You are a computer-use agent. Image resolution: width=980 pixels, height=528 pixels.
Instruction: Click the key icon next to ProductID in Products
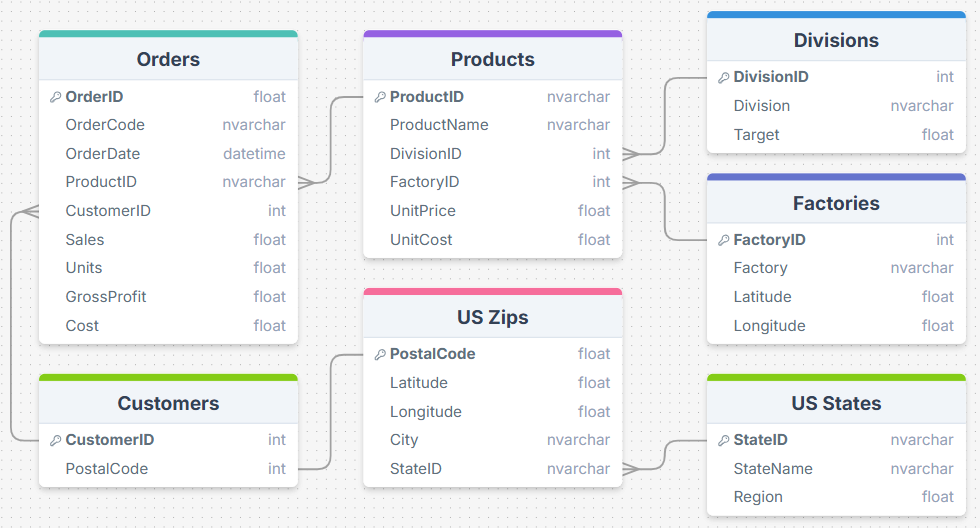(x=380, y=97)
